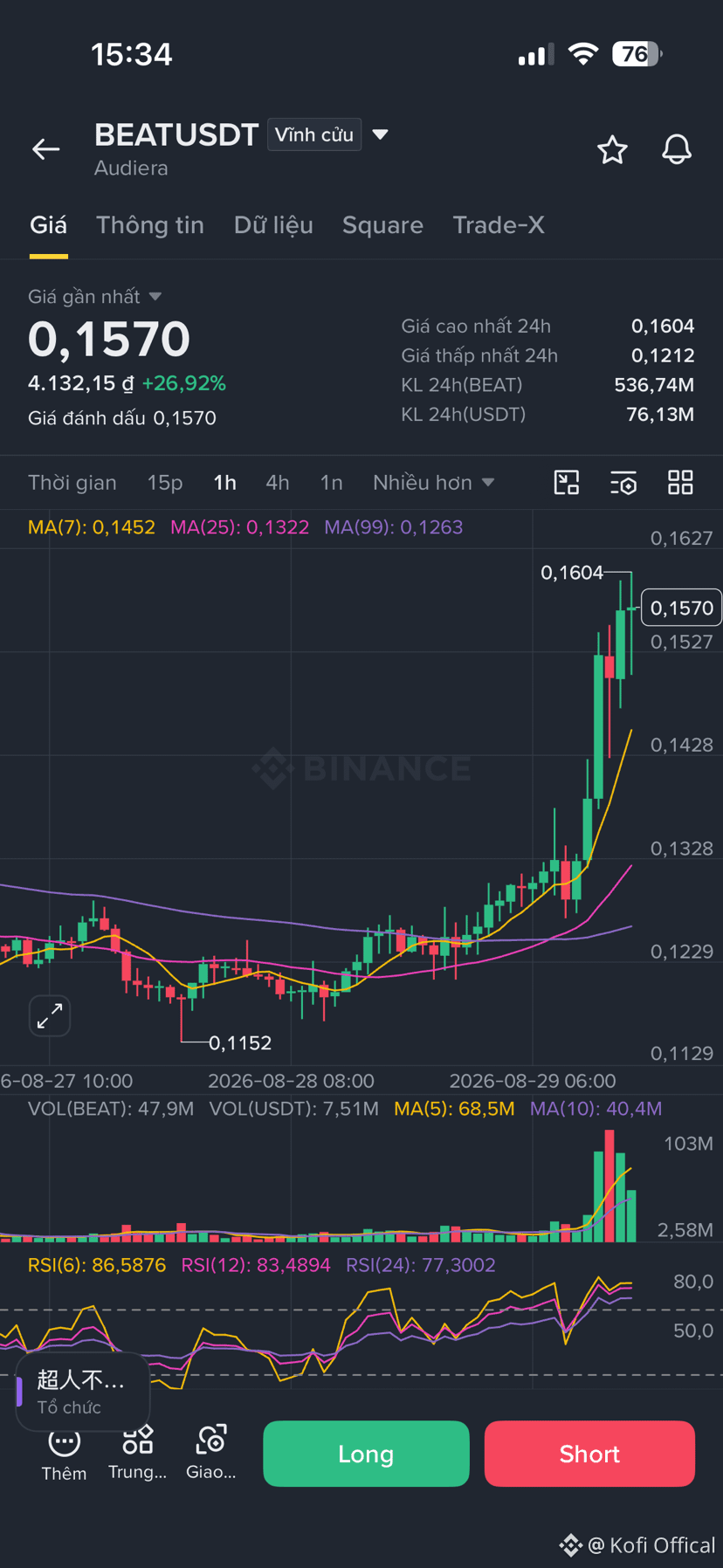723x1568 pixels.
Task: Tap the RSI(6): 86,5876 label
Action: tap(97, 1265)
